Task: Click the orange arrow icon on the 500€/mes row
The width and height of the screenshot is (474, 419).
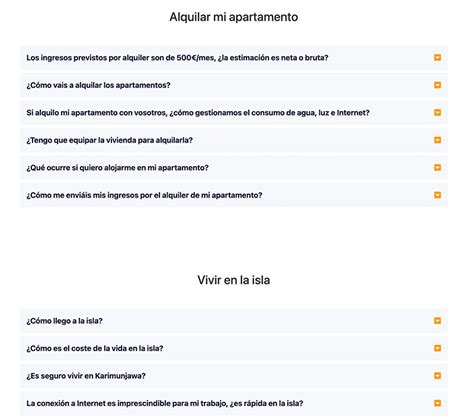Action: [x=437, y=58]
